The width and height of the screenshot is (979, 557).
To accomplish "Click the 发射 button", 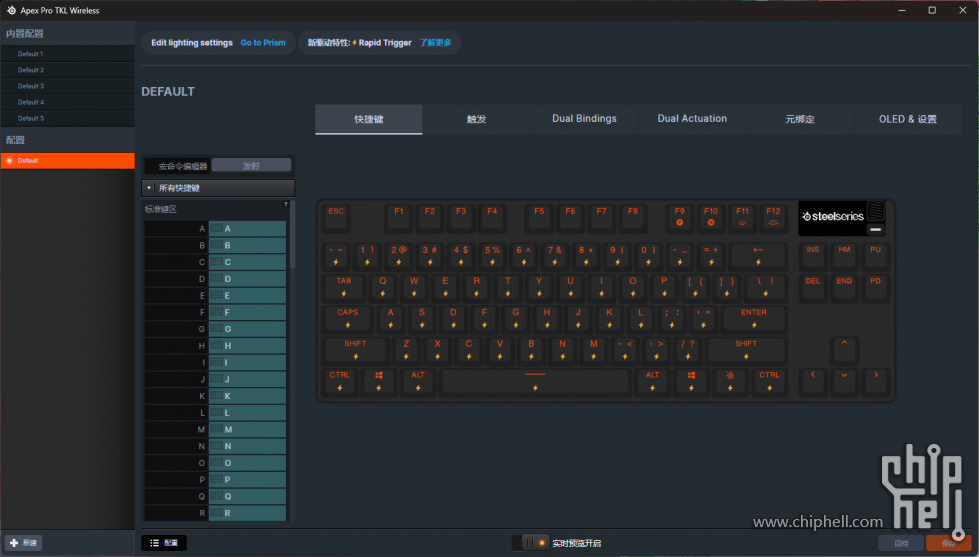I will pos(251,165).
